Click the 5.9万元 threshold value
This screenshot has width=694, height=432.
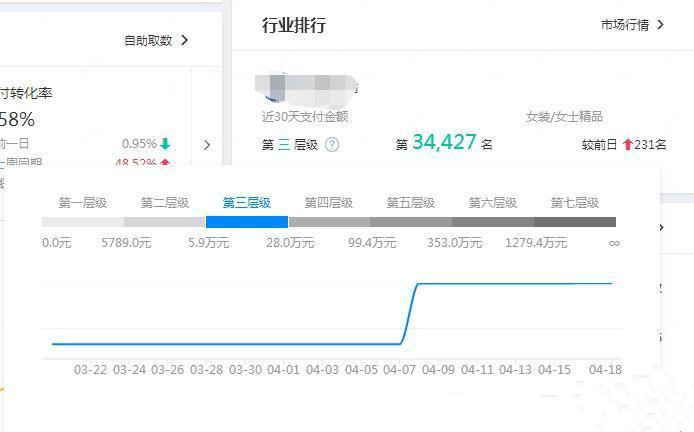[208, 243]
